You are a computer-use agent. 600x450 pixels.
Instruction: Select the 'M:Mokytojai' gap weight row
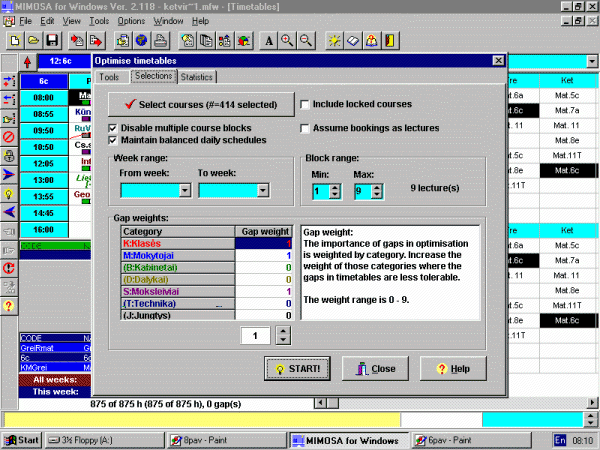(x=176, y=255)
